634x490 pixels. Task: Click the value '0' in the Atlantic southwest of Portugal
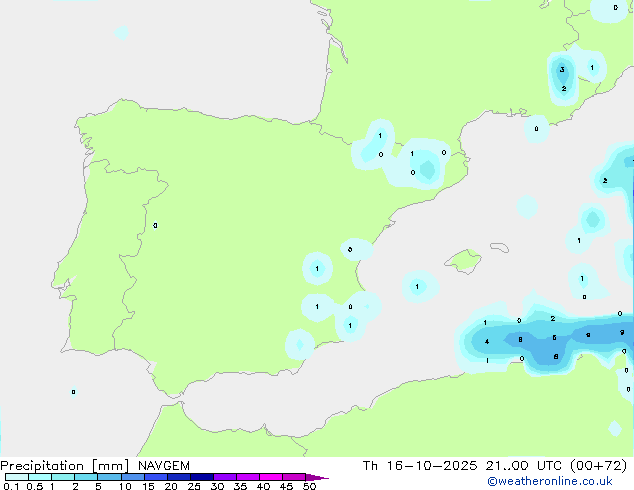pyautogui.click(x=73, y=392)
